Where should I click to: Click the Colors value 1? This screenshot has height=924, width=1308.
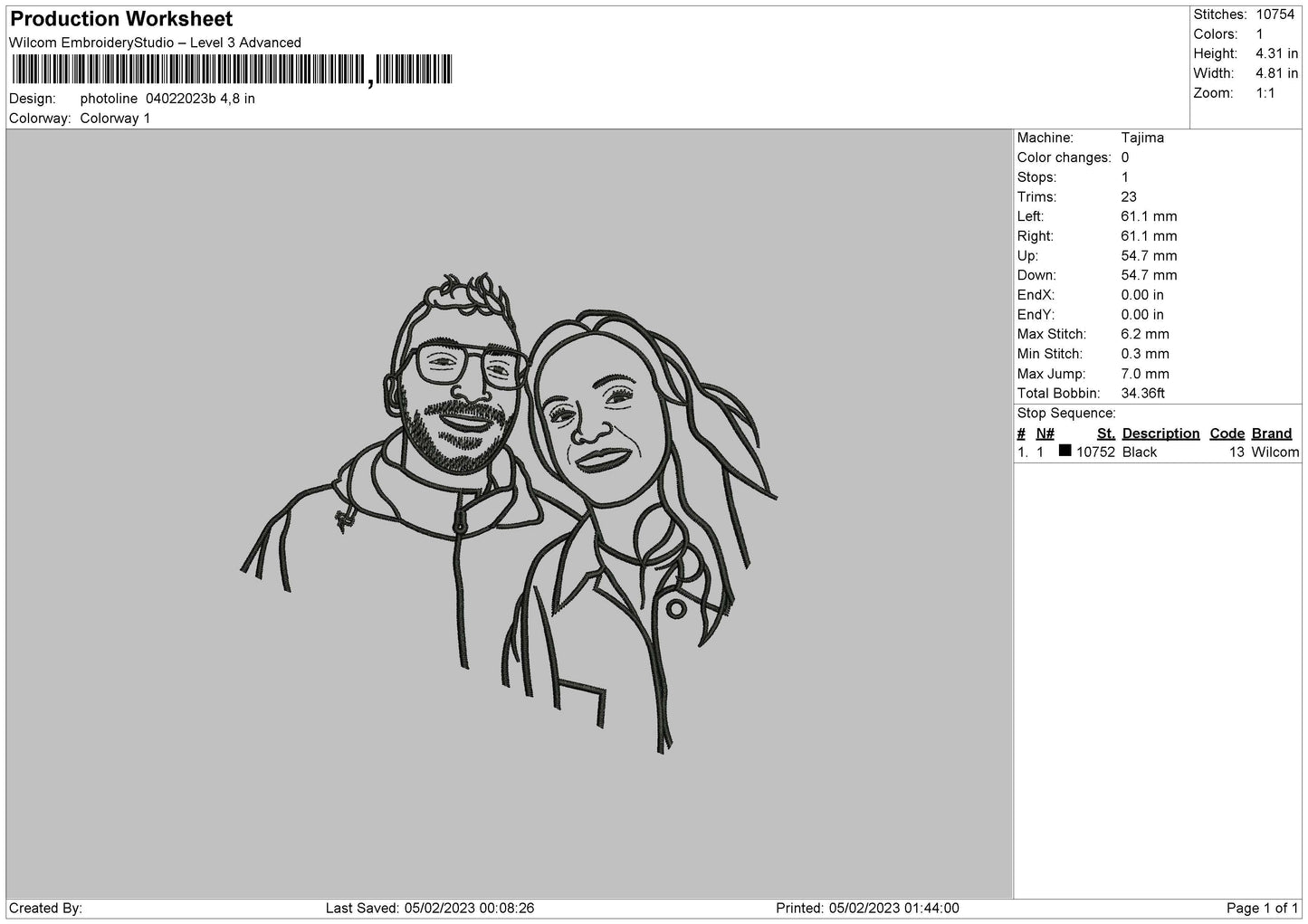[x=1259, y=34]
